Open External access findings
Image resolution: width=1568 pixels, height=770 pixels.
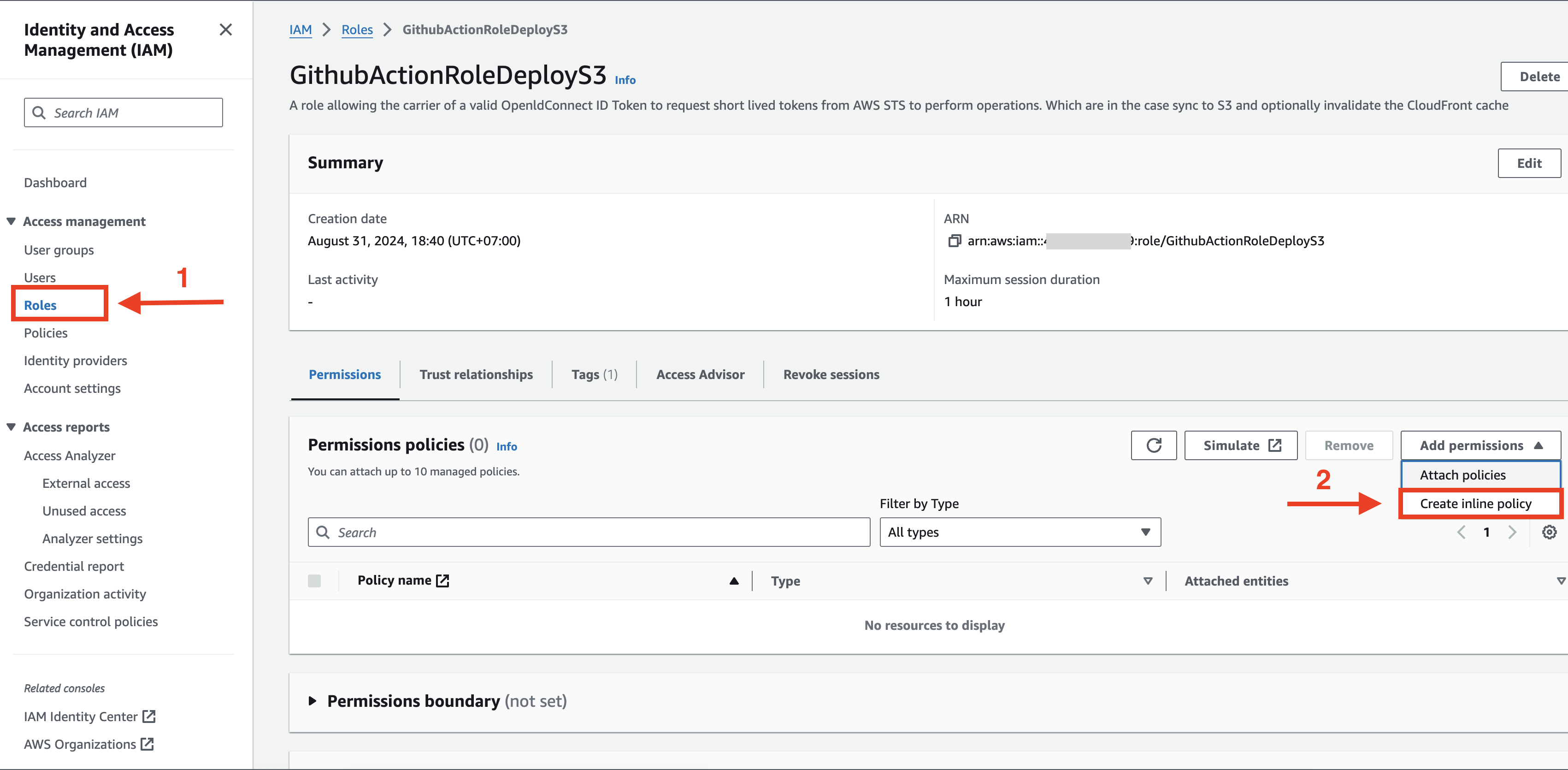[x=87, y=483]
